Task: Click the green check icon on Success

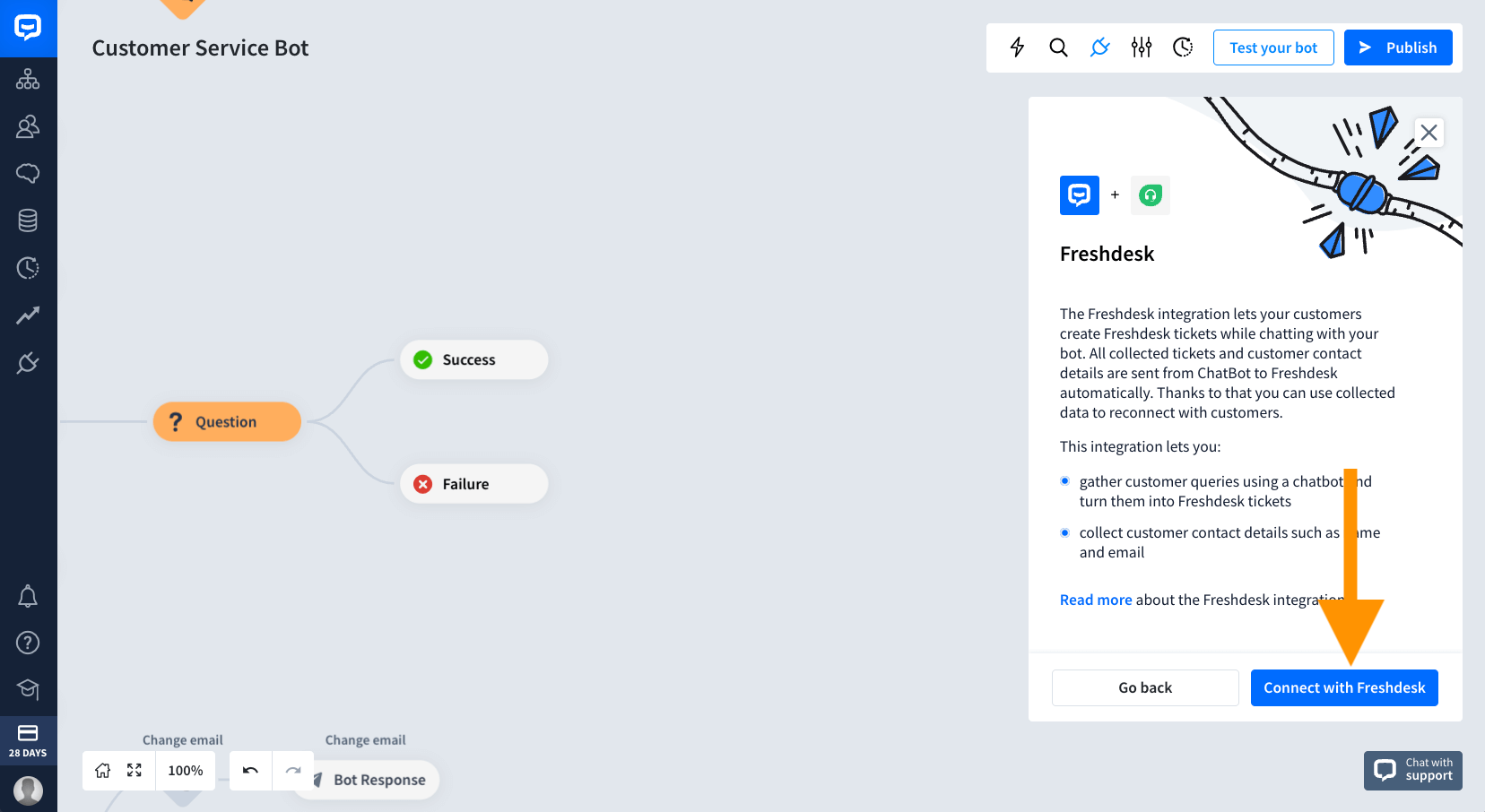Action: [x=423, y=359]
